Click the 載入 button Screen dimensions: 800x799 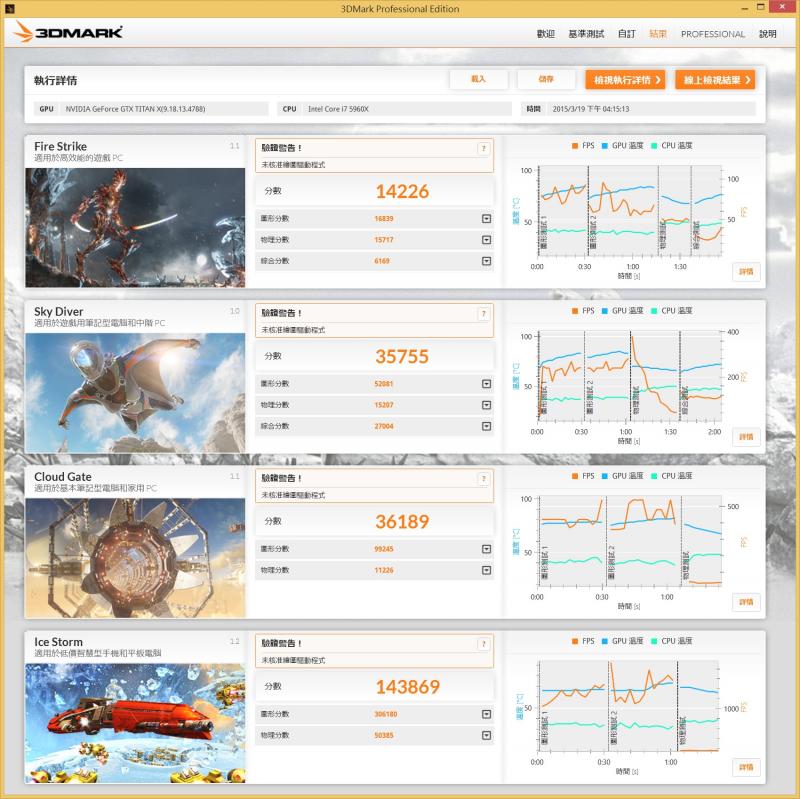pos(479,79)
